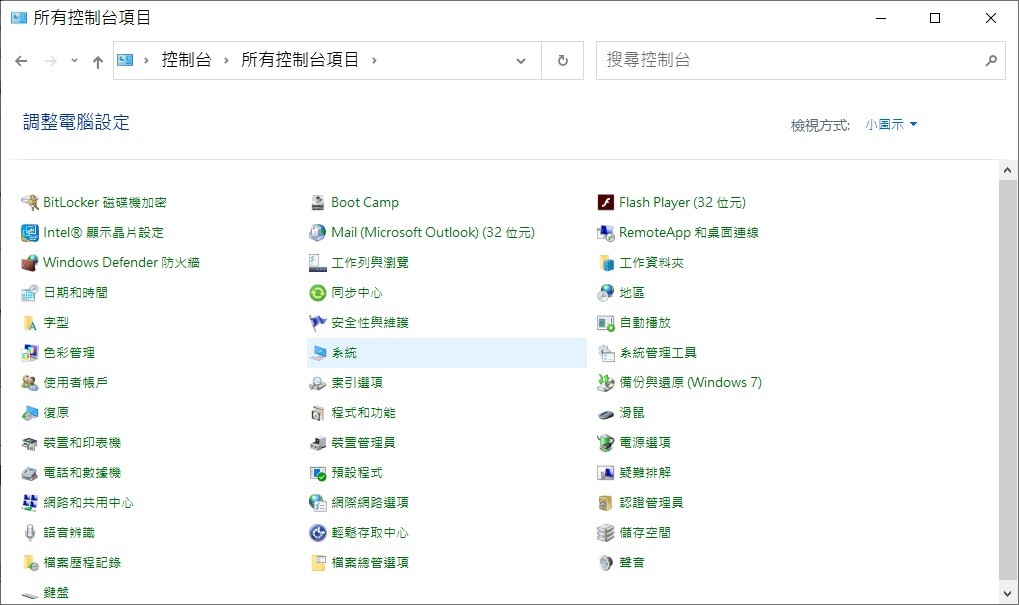Click RemoteApp 和桌面連線 icon
The height and width of the screenshot is (605, 1019).
pos(606,233)
